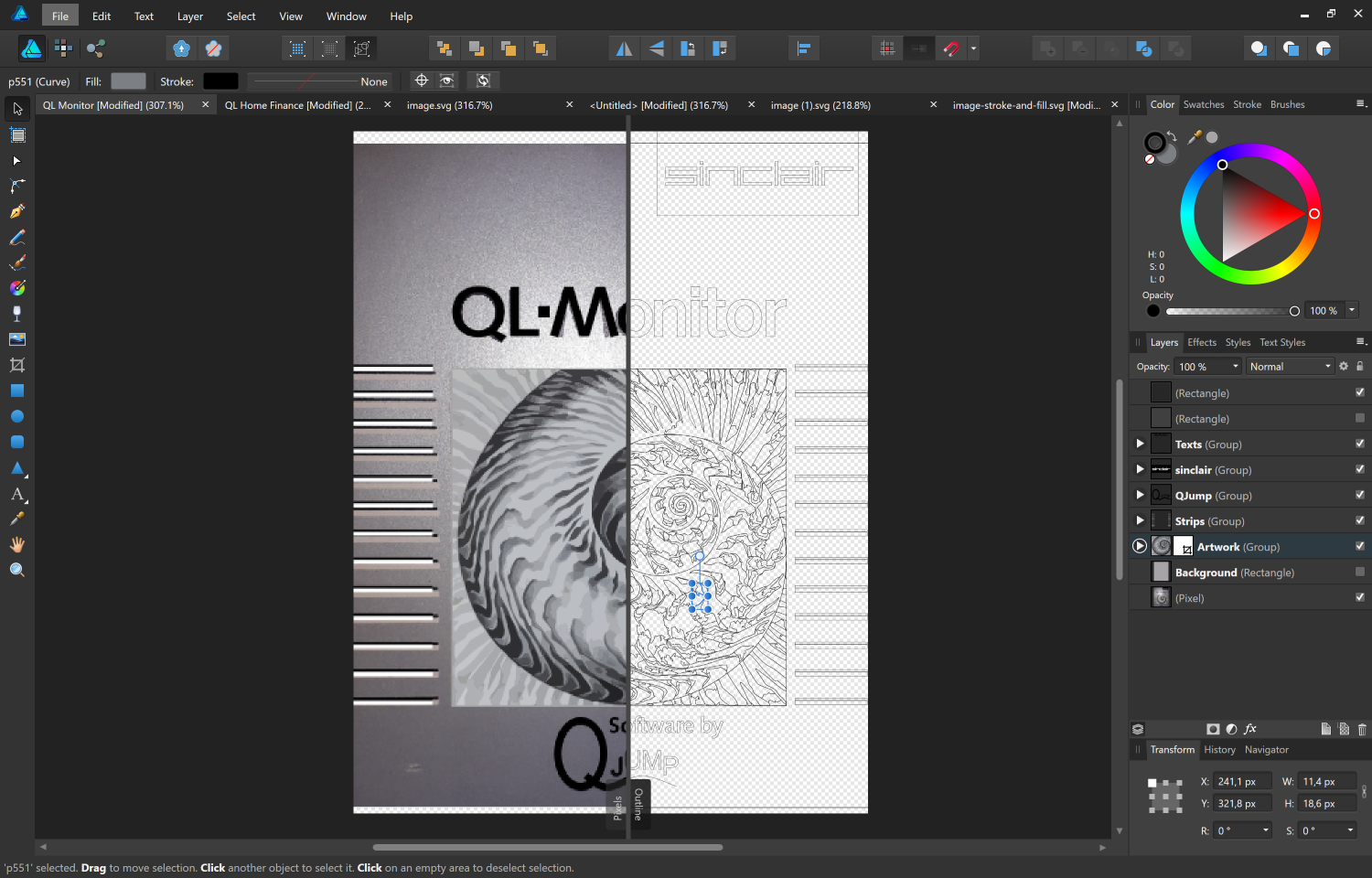The width and height of the screenshot is (1372, 878).
Task: Toggle visibility of first Rectangle layer
Action: (x=1360, y=392)
